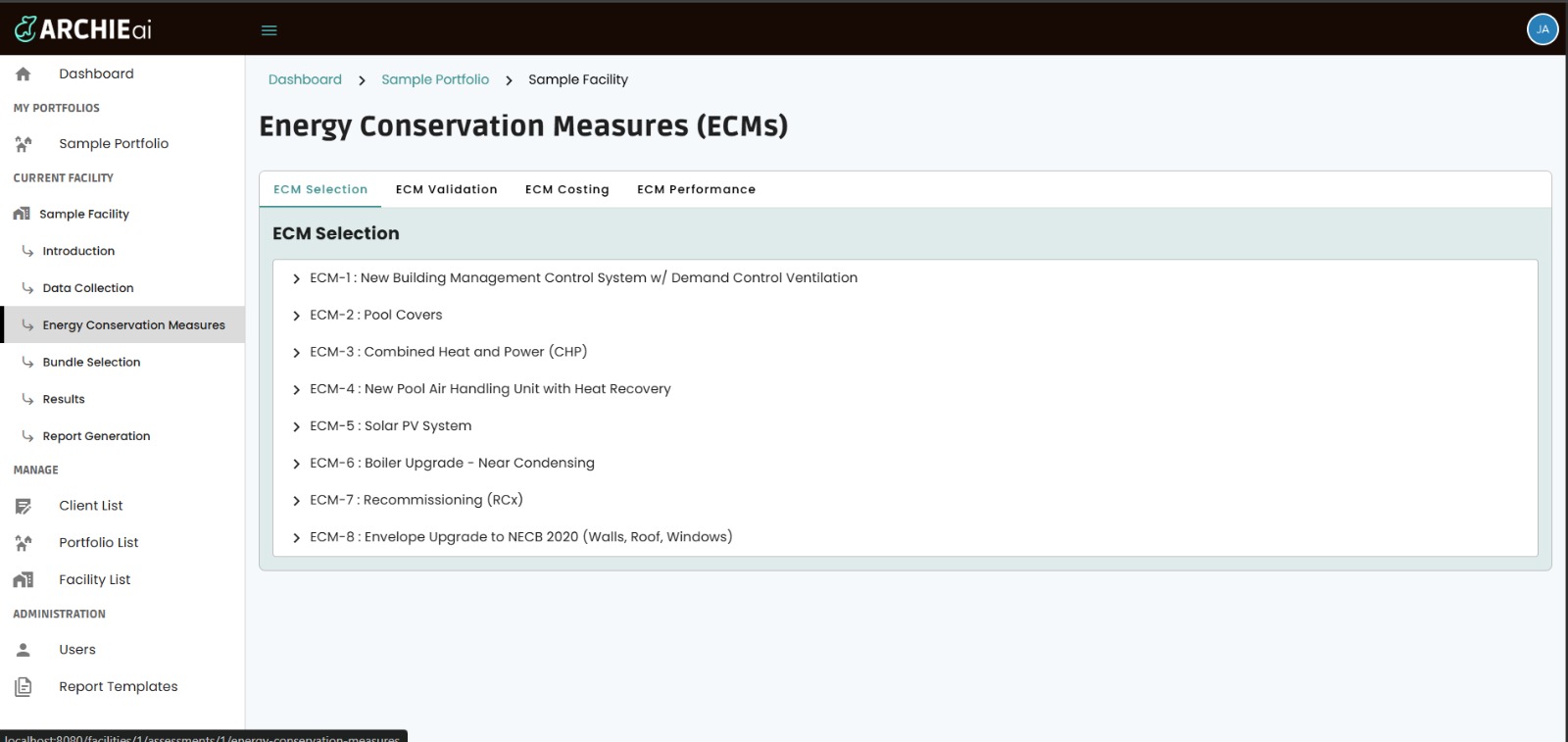
Task: Click the Sample Portfolio breadcrumb link
Action: [x=435, y=79]
